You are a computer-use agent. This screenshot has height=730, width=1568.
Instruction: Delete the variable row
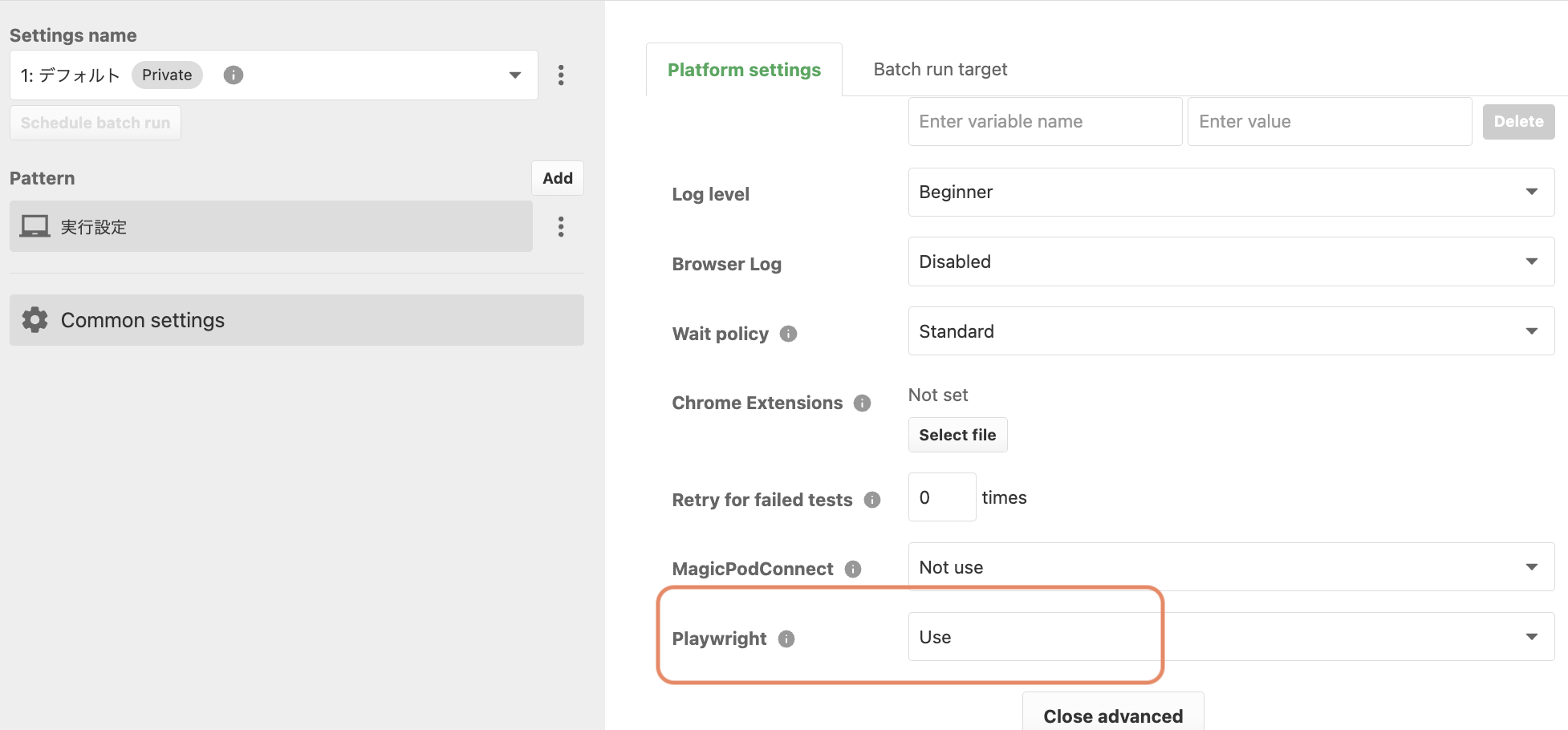pyautogui.click(x=1518, y=122)
